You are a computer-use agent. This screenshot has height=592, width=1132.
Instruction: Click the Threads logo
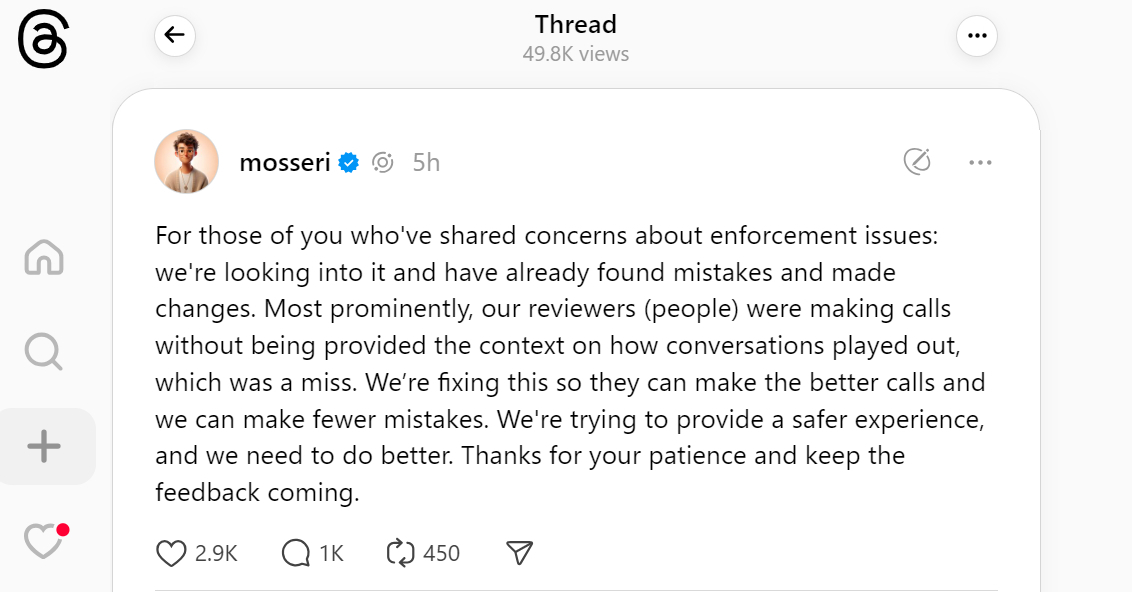point(42,41)
